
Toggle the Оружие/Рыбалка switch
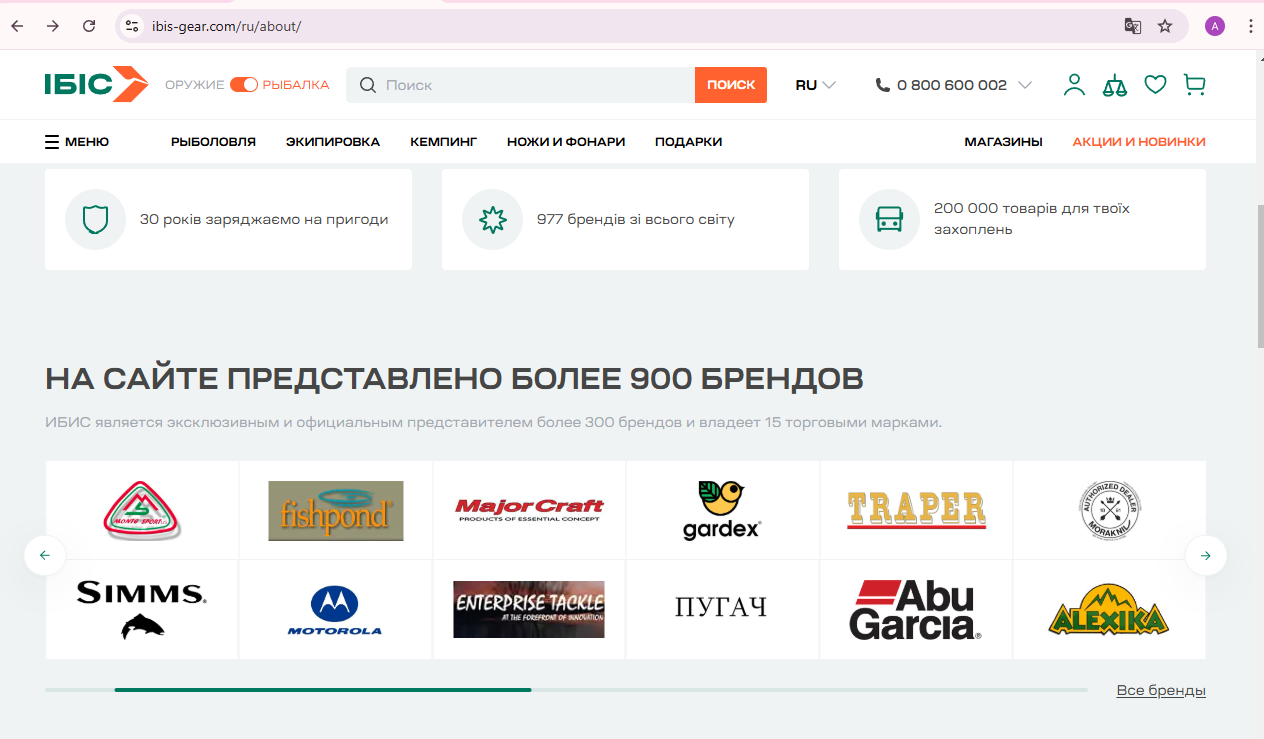[x=244, y=85]
